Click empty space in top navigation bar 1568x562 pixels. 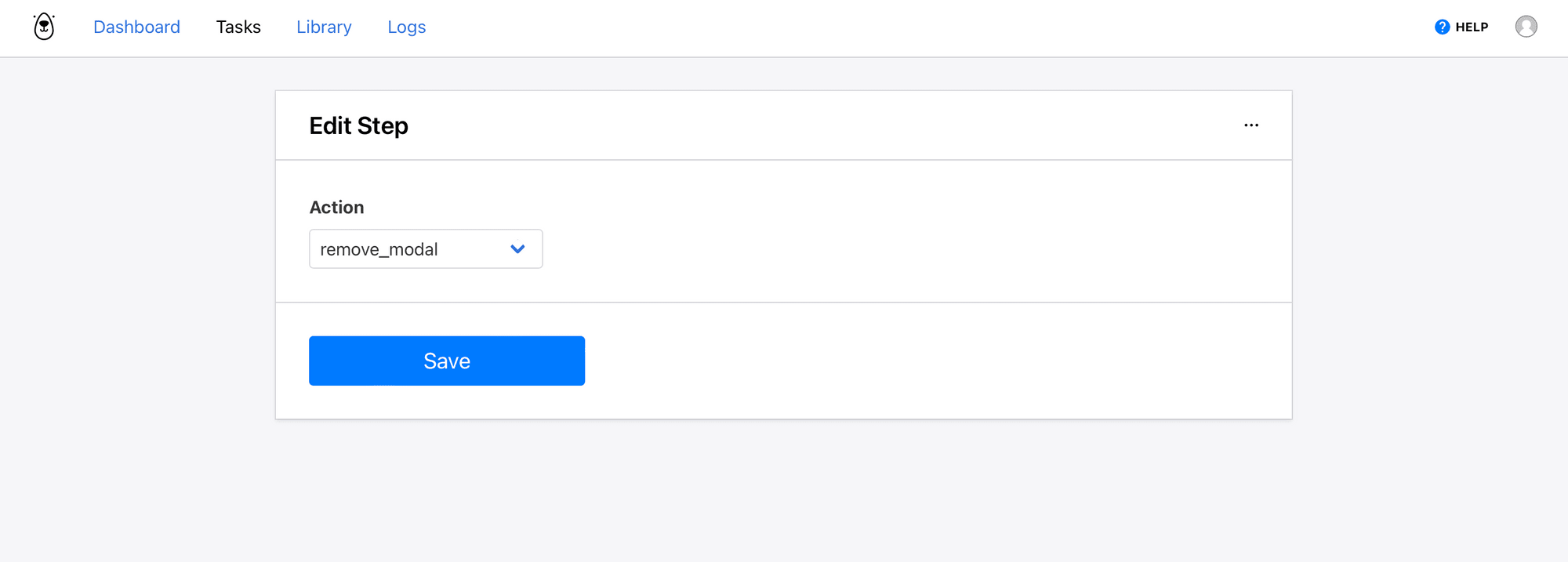[862, 27]
